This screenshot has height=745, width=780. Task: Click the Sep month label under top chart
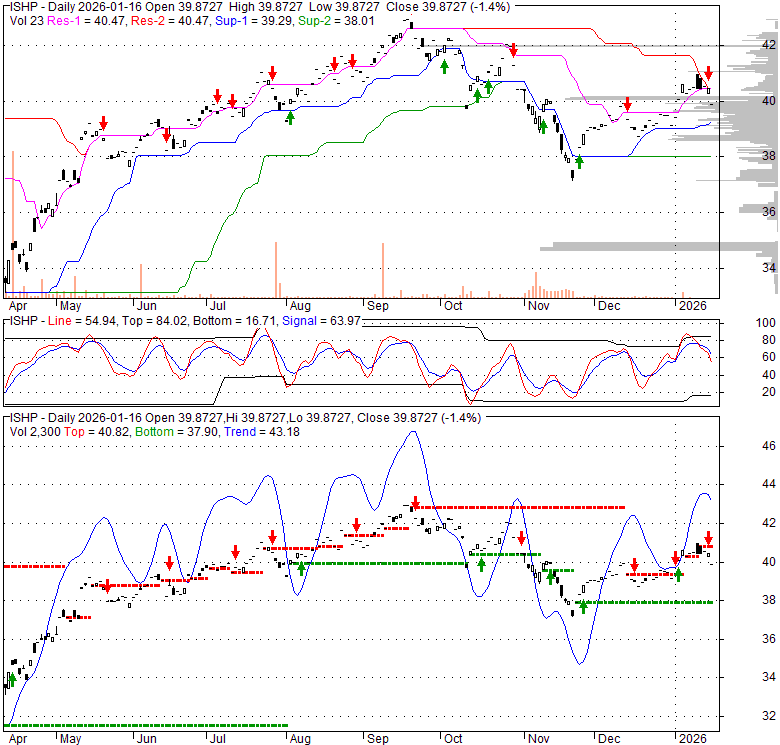coord(377,304)
